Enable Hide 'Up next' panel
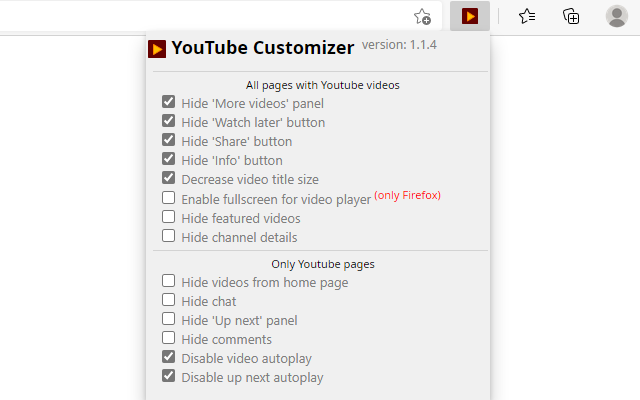 tap(169, 320)
